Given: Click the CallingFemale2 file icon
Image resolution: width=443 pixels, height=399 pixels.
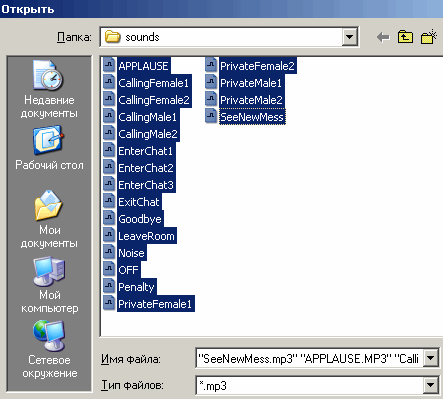Looking at the screenshot, I should pos(109,99).
